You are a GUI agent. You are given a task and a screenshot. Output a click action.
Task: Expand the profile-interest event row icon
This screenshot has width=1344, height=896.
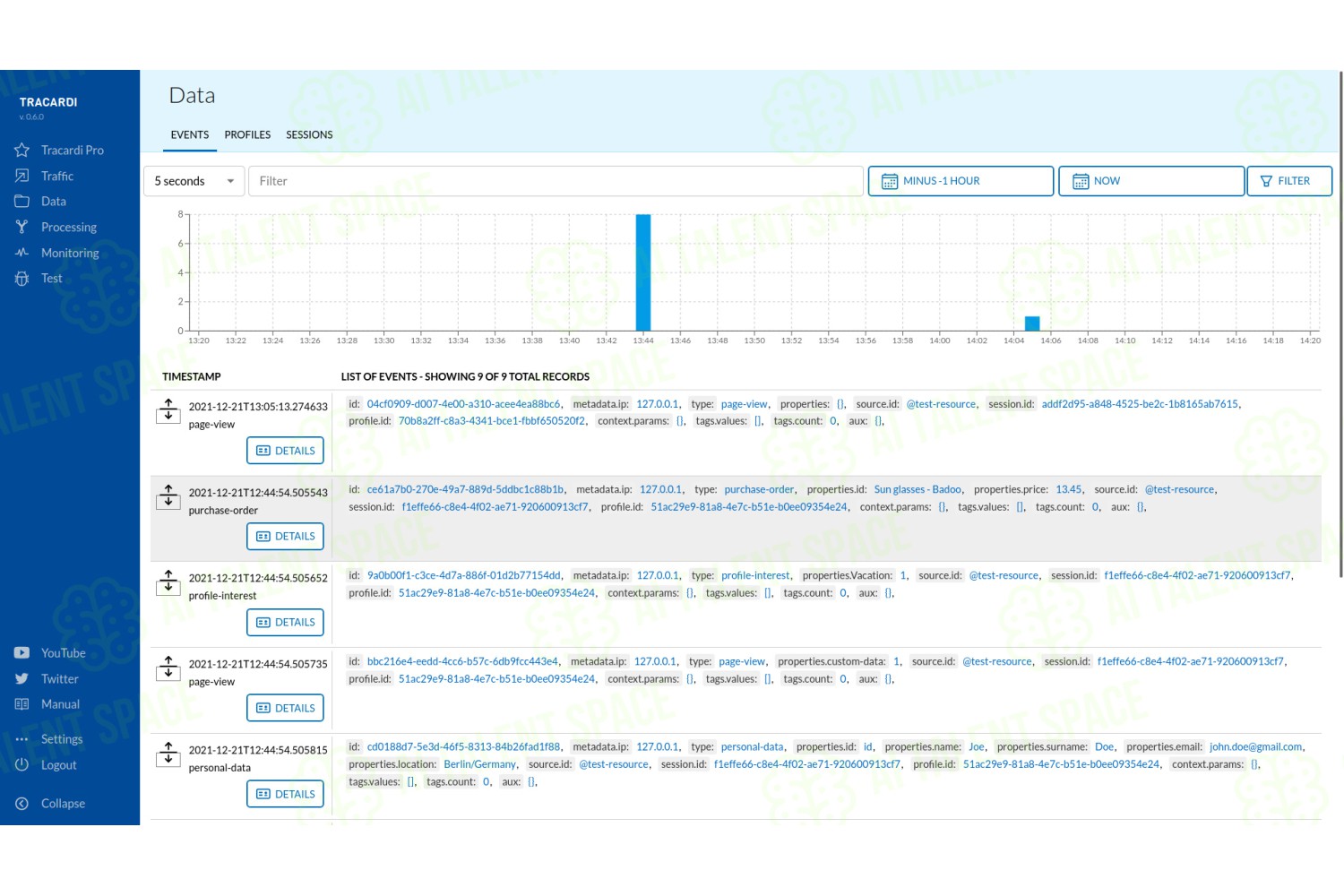168,582
